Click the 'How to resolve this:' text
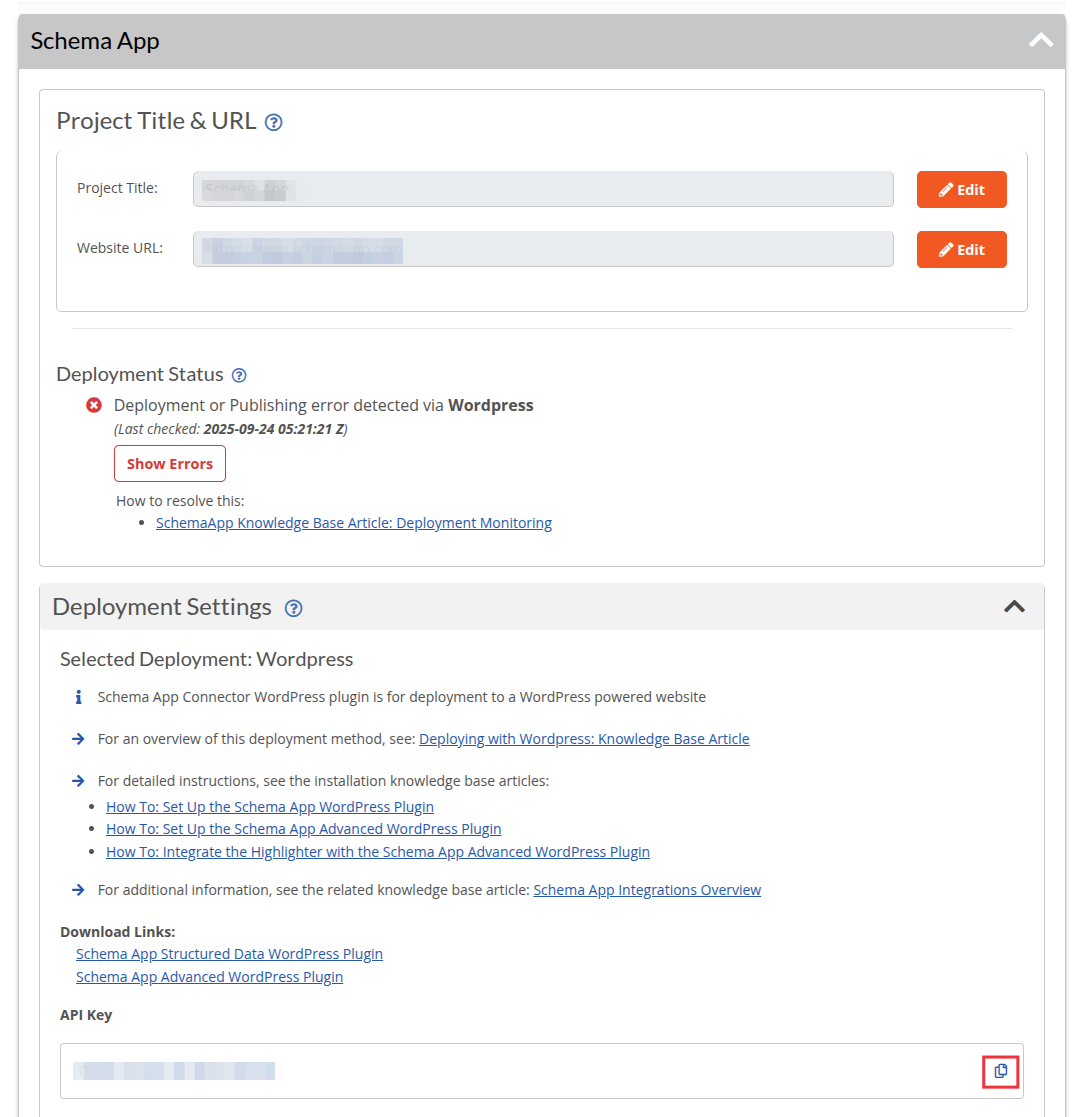Screen dimensions: 1078x1117 [x=180, y=501]
